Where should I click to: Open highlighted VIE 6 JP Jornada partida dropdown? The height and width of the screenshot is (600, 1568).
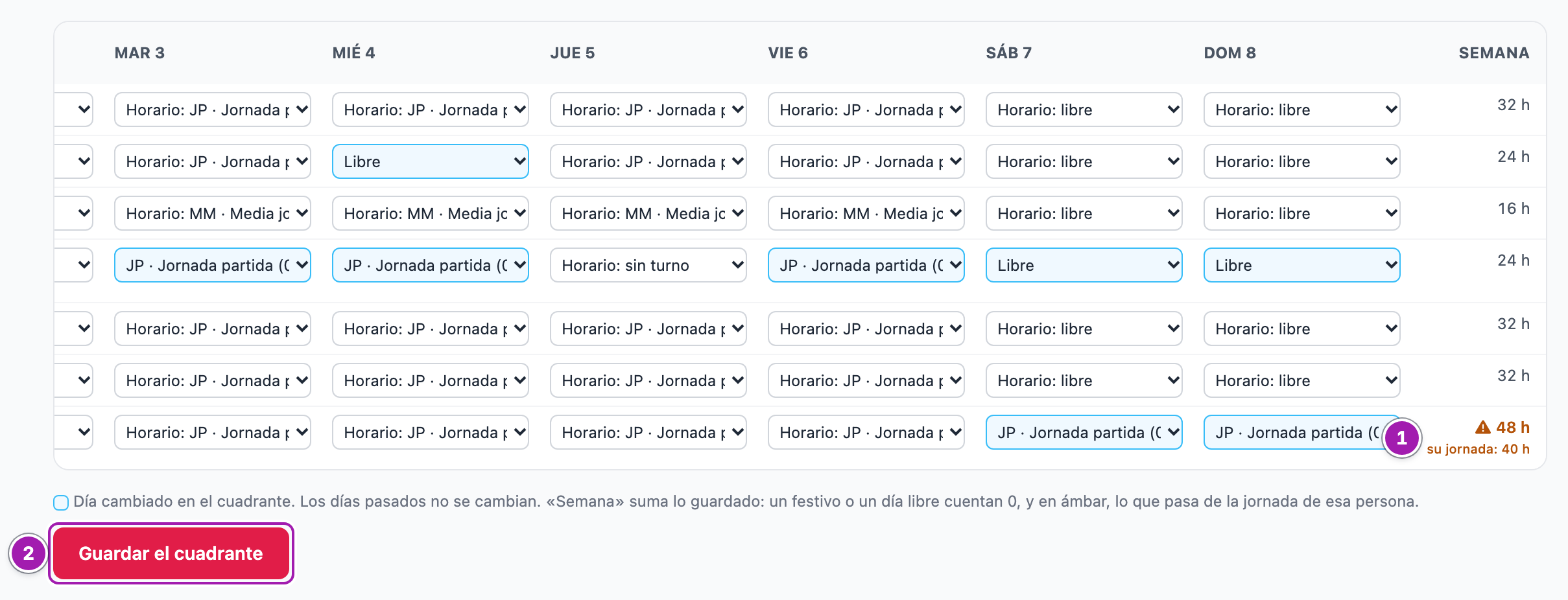866,265
